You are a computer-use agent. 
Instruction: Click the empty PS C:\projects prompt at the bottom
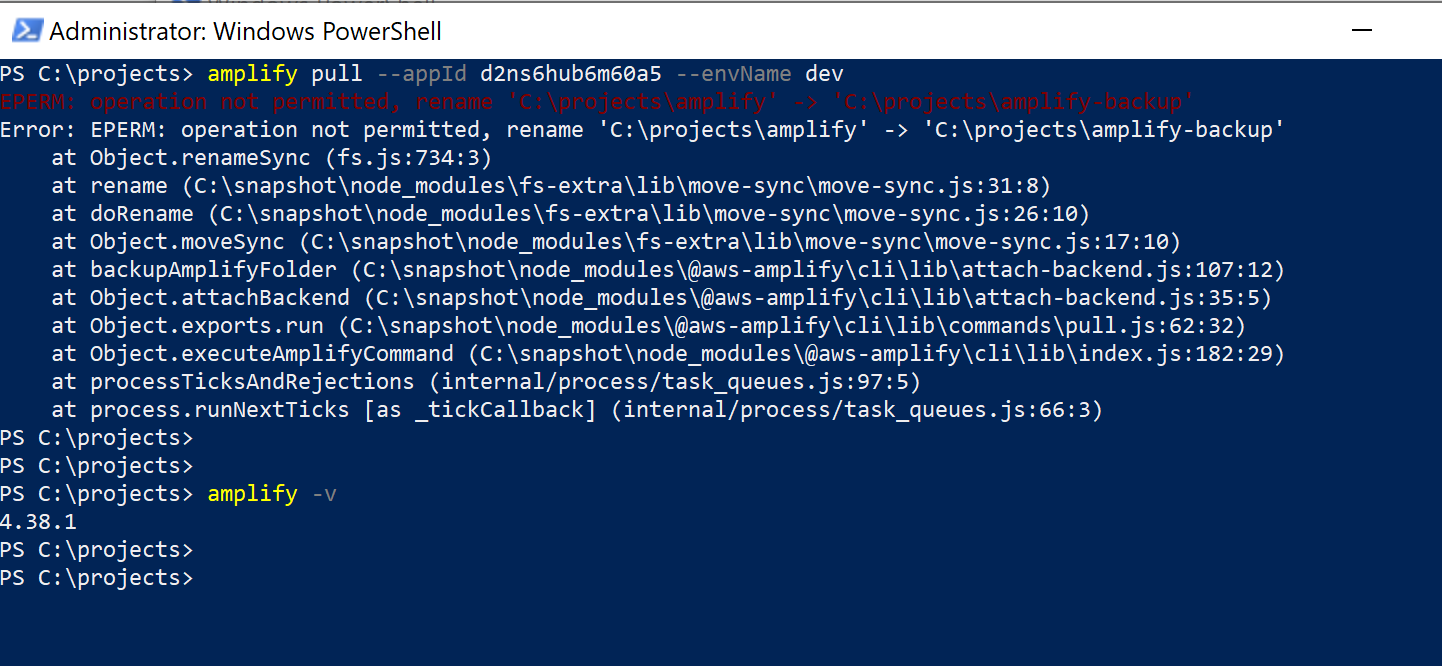coord(97,577)
